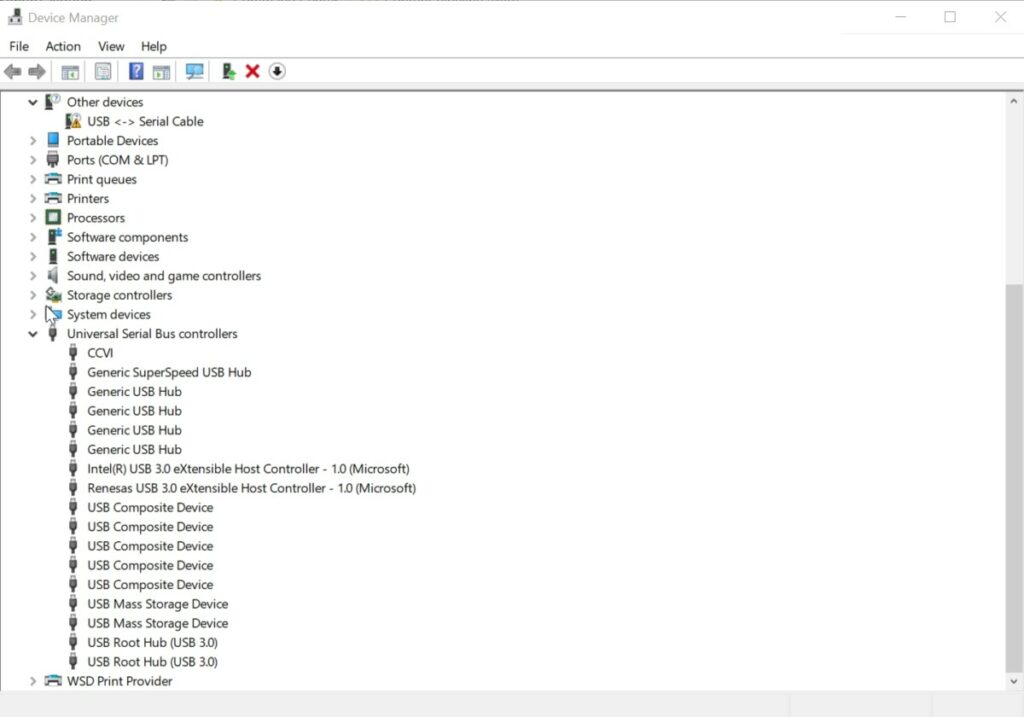Click the Disable device down-arrow toolbar icon
The height and width of the screenshot is (717, 1024).
point(277,71)
